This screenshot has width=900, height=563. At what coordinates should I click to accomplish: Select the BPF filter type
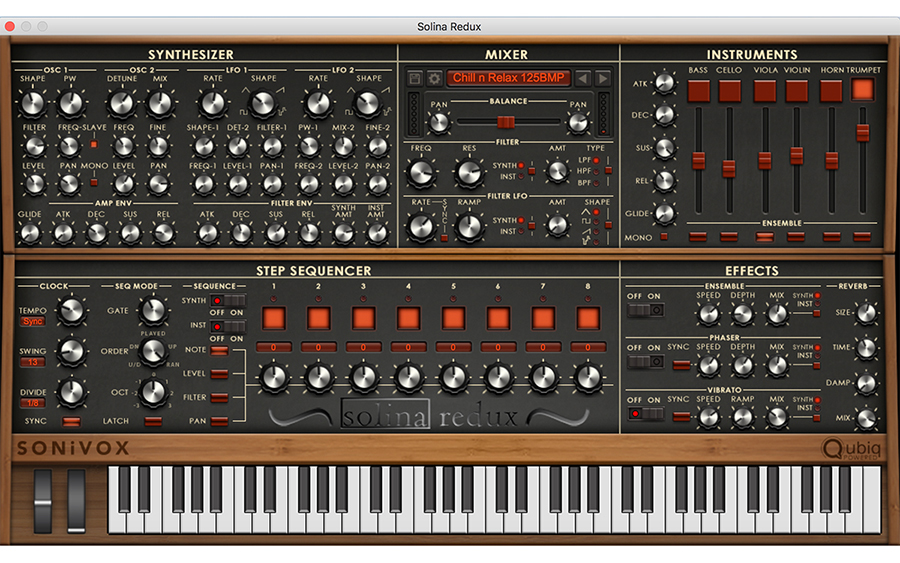(596, 183)
